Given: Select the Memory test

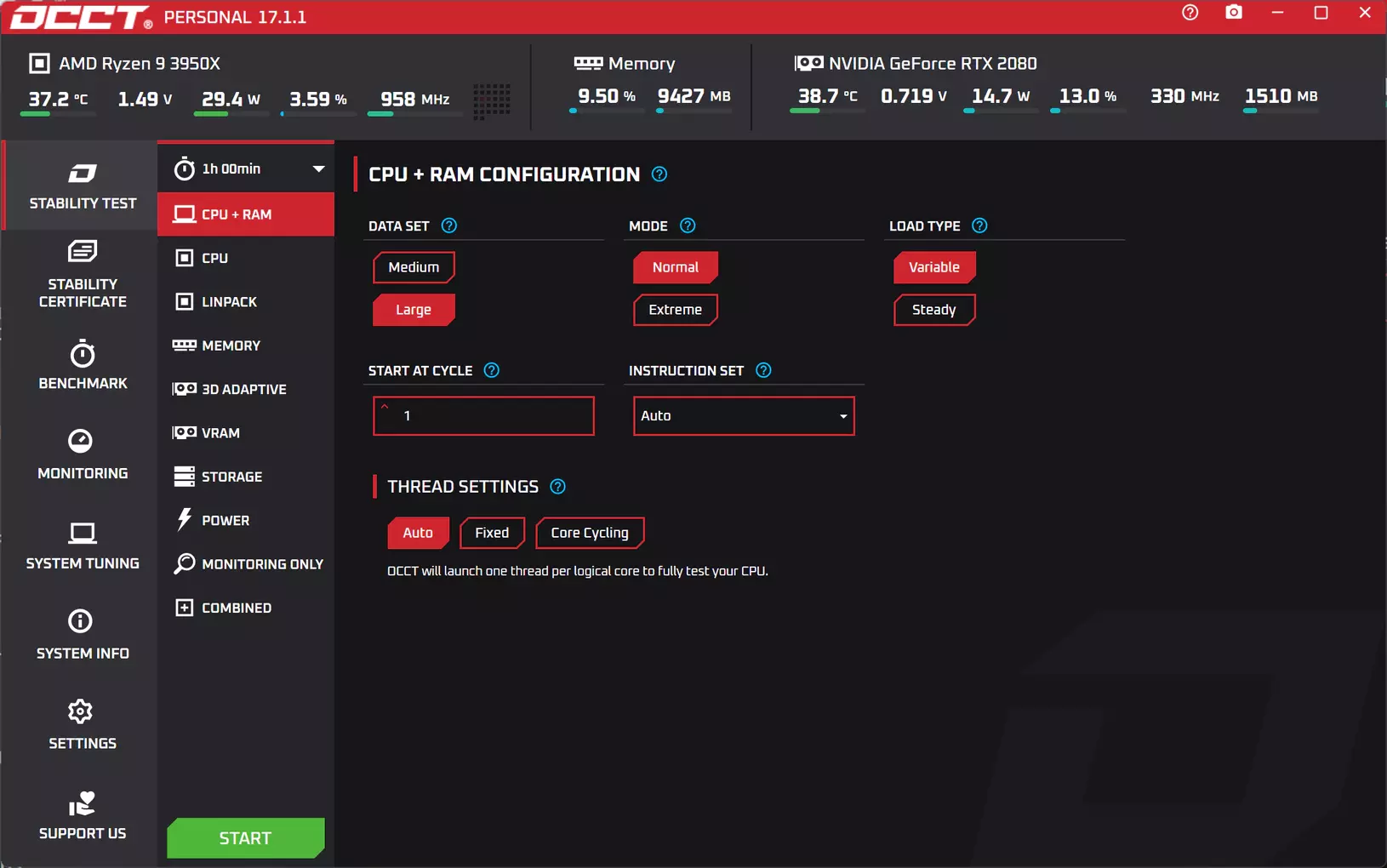Looking at the screenshot, I should [x=246, y=345].
